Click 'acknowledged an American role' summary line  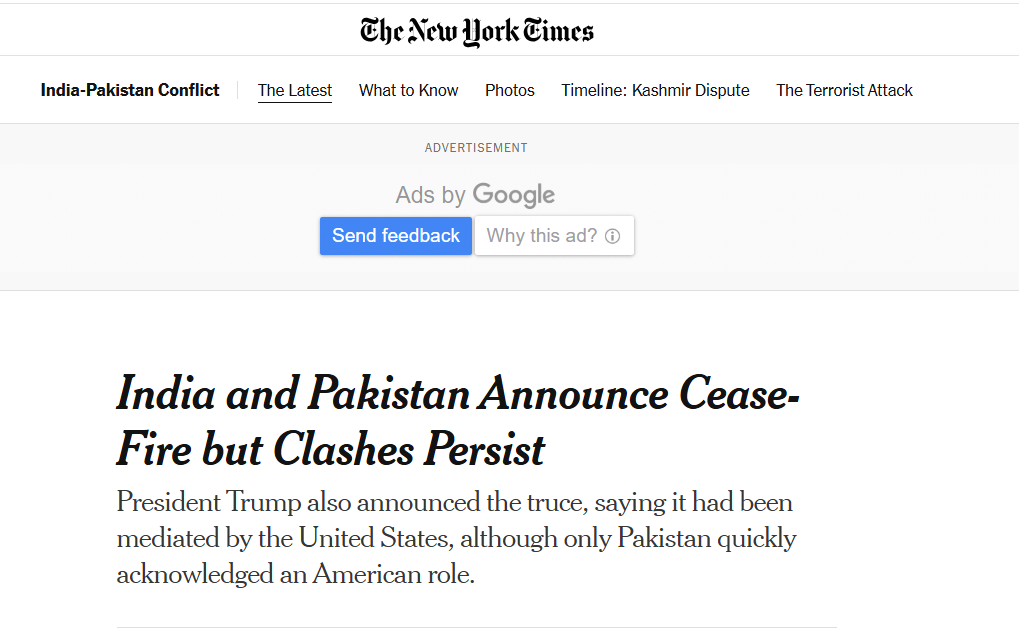pyautogui.click(x=295, y=575)
